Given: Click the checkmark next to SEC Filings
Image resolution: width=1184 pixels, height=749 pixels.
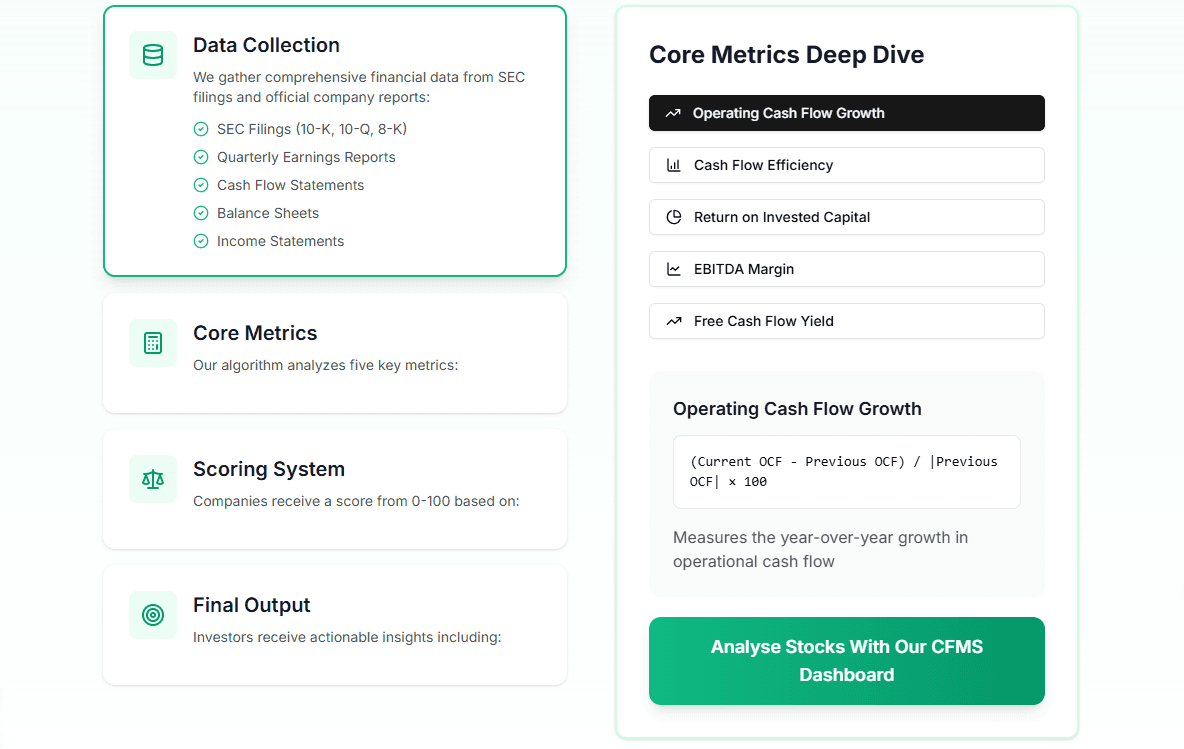Looking at the screenshot, I should [201, 129].
